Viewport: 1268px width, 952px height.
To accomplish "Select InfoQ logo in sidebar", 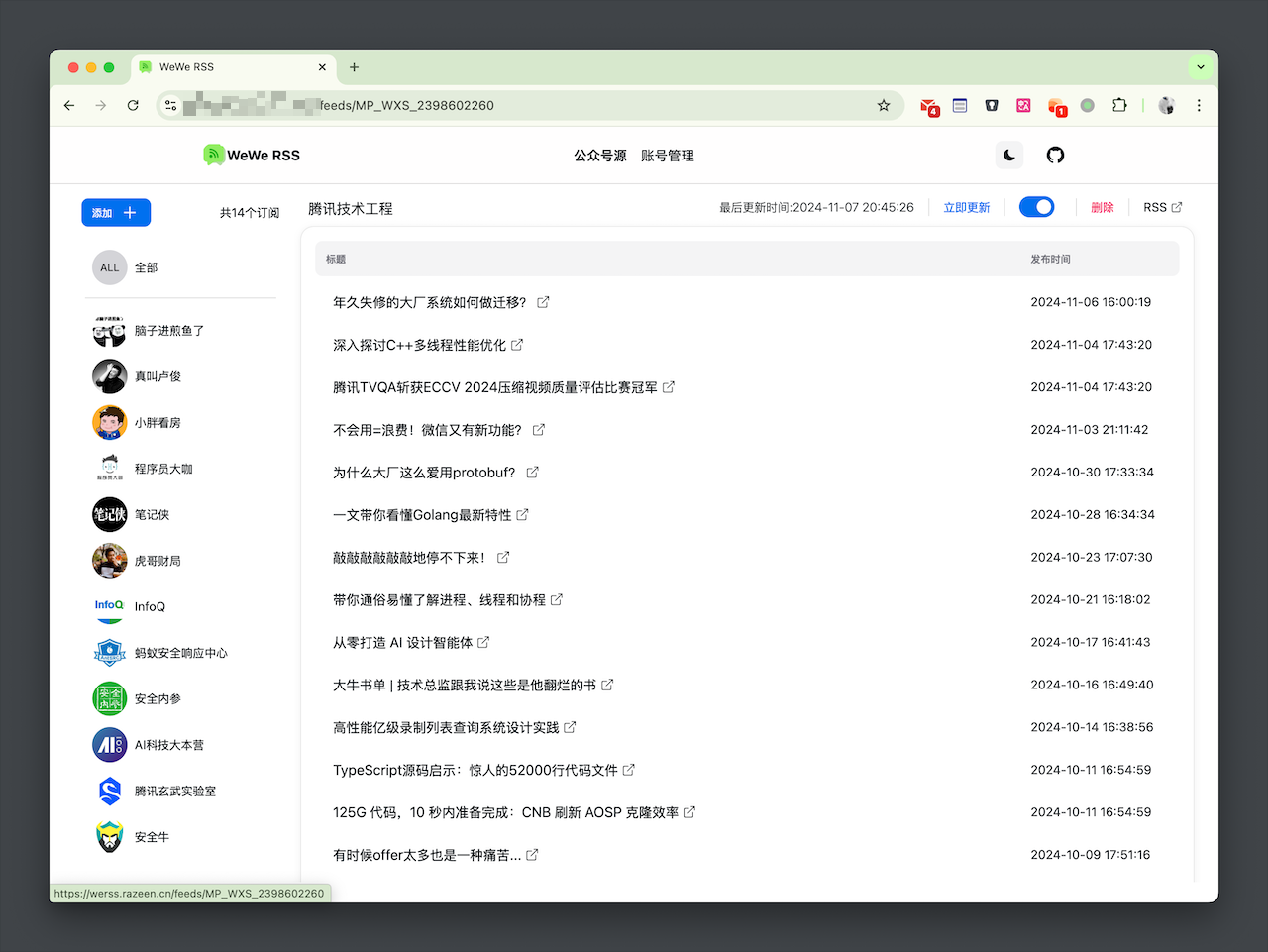I will [109, 606].
